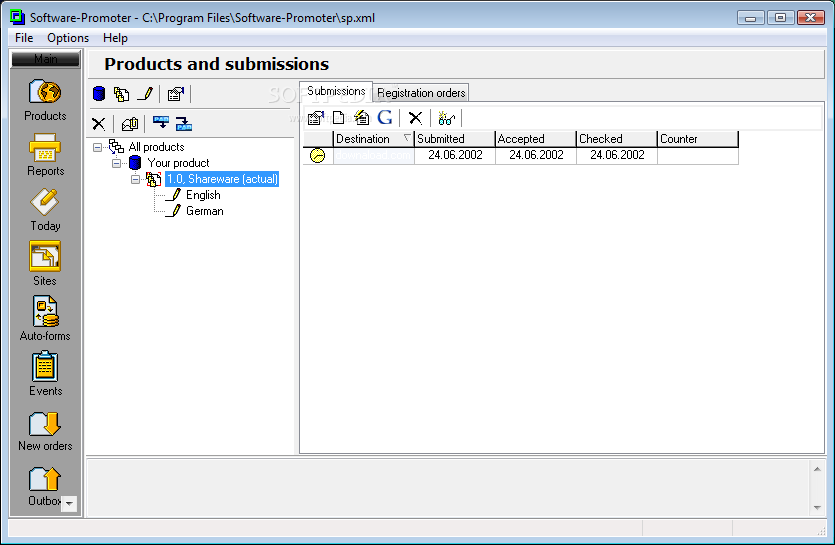Select All products in the tree
Image resolution: width=835 pixels, height=545 pixels.
click(x=157, y=147)
